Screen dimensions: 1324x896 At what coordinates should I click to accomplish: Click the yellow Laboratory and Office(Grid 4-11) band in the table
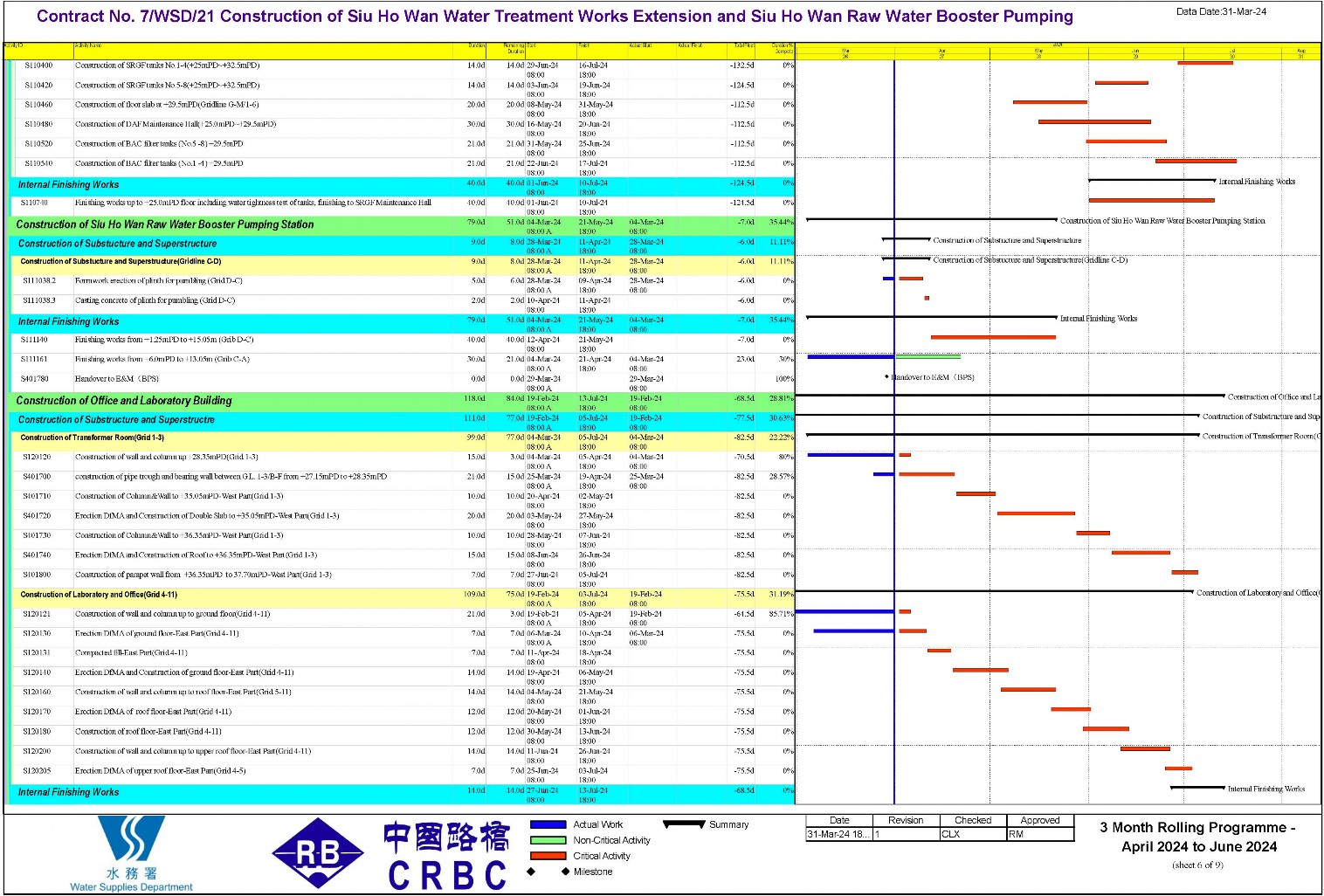tap(404, 596)
